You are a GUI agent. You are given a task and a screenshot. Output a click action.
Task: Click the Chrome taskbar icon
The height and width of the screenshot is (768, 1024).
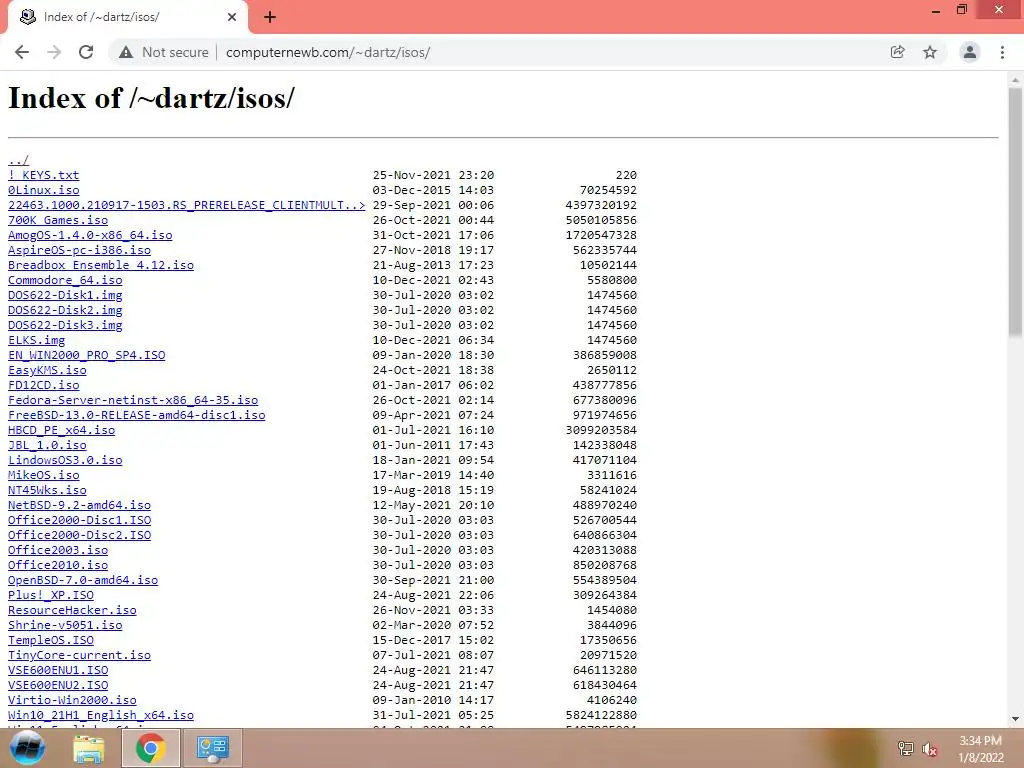[x=151, y=748]
